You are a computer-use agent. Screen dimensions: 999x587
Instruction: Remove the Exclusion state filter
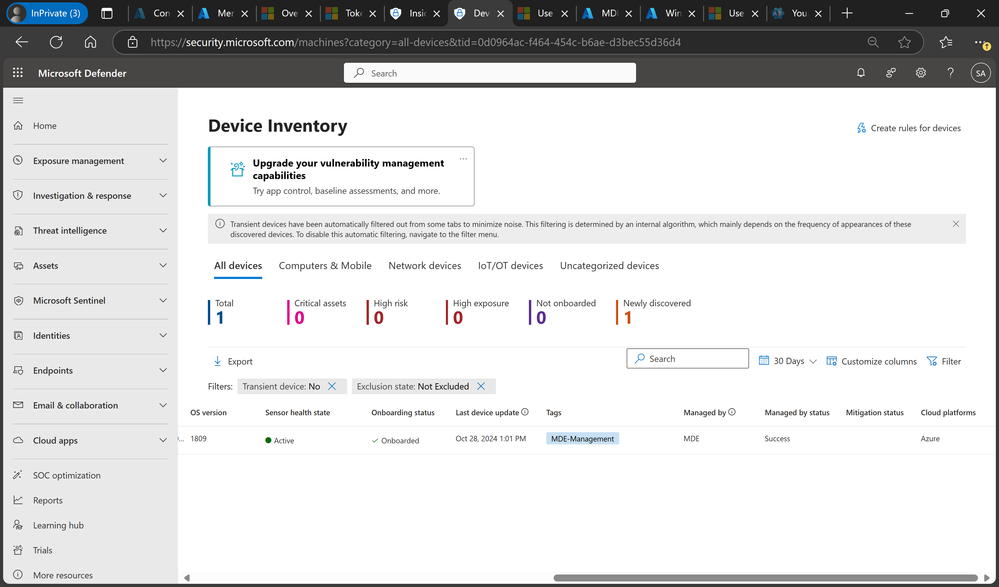481,386
